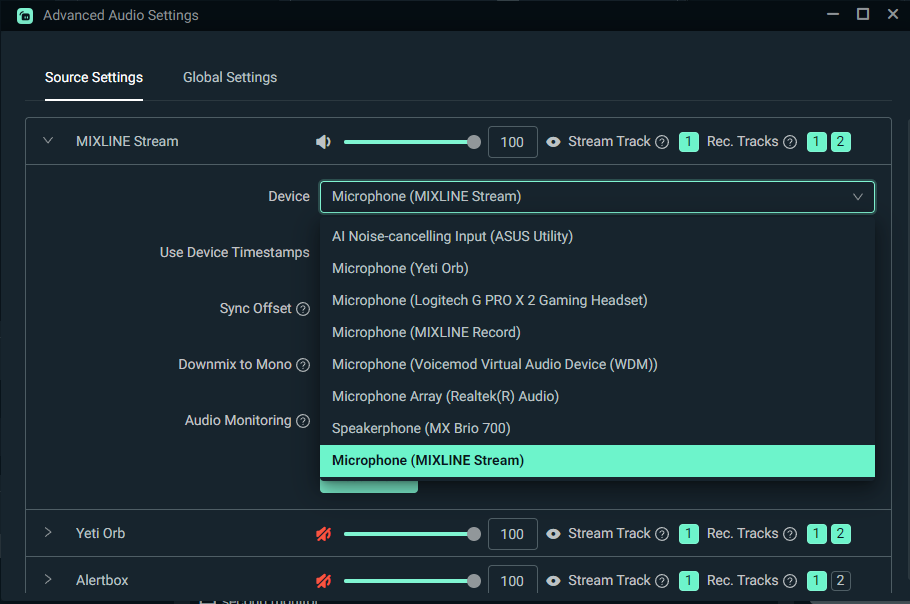Screen dimensions: 910x604
Task: Toggle stream track 1 for MIXLINE Stream
Action: 689,142
